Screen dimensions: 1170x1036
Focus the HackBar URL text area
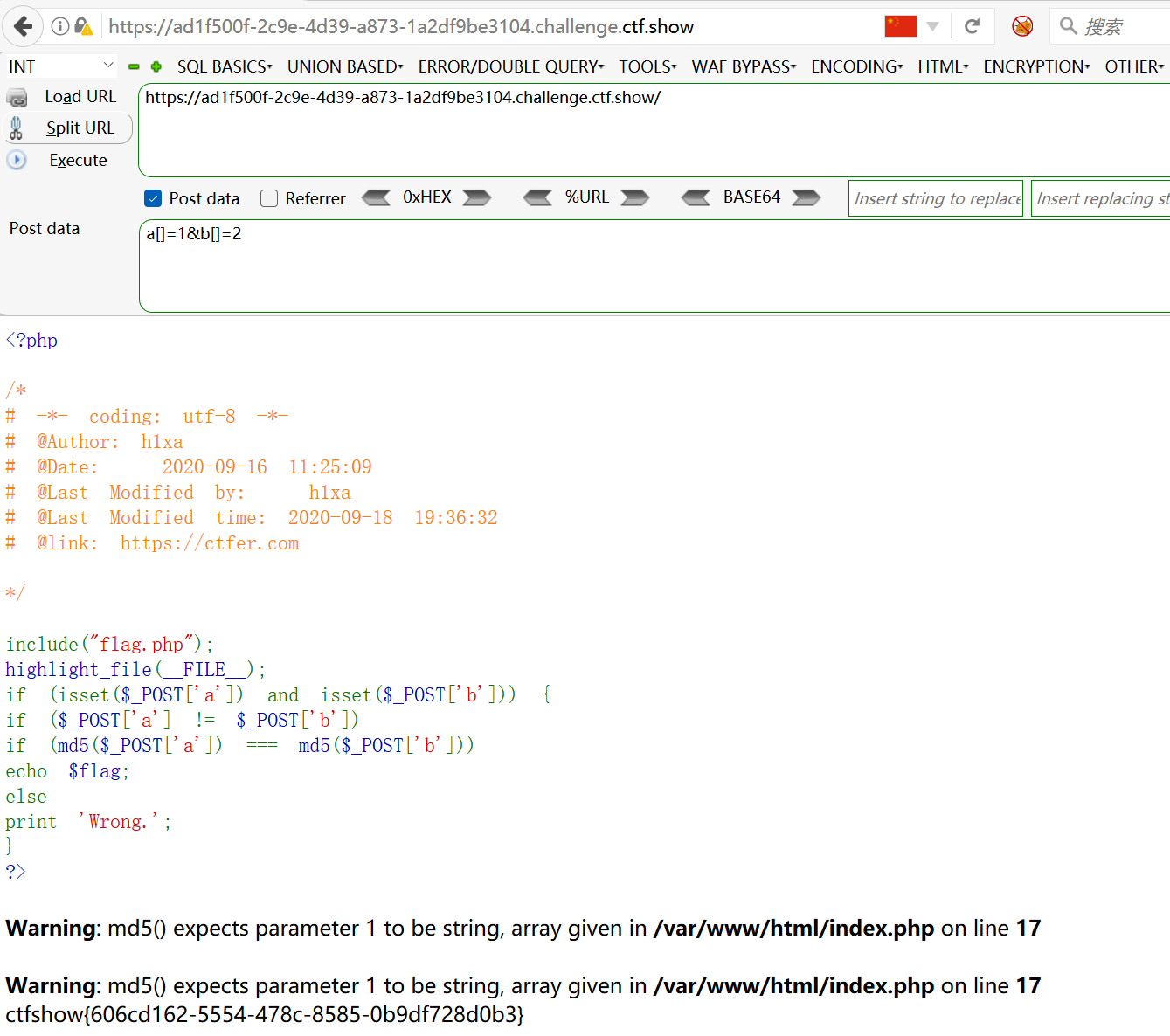tap(654, 130)
